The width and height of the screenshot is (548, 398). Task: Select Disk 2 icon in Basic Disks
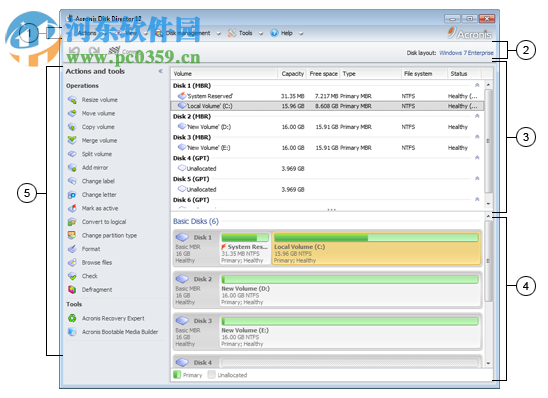pos(182,279)
